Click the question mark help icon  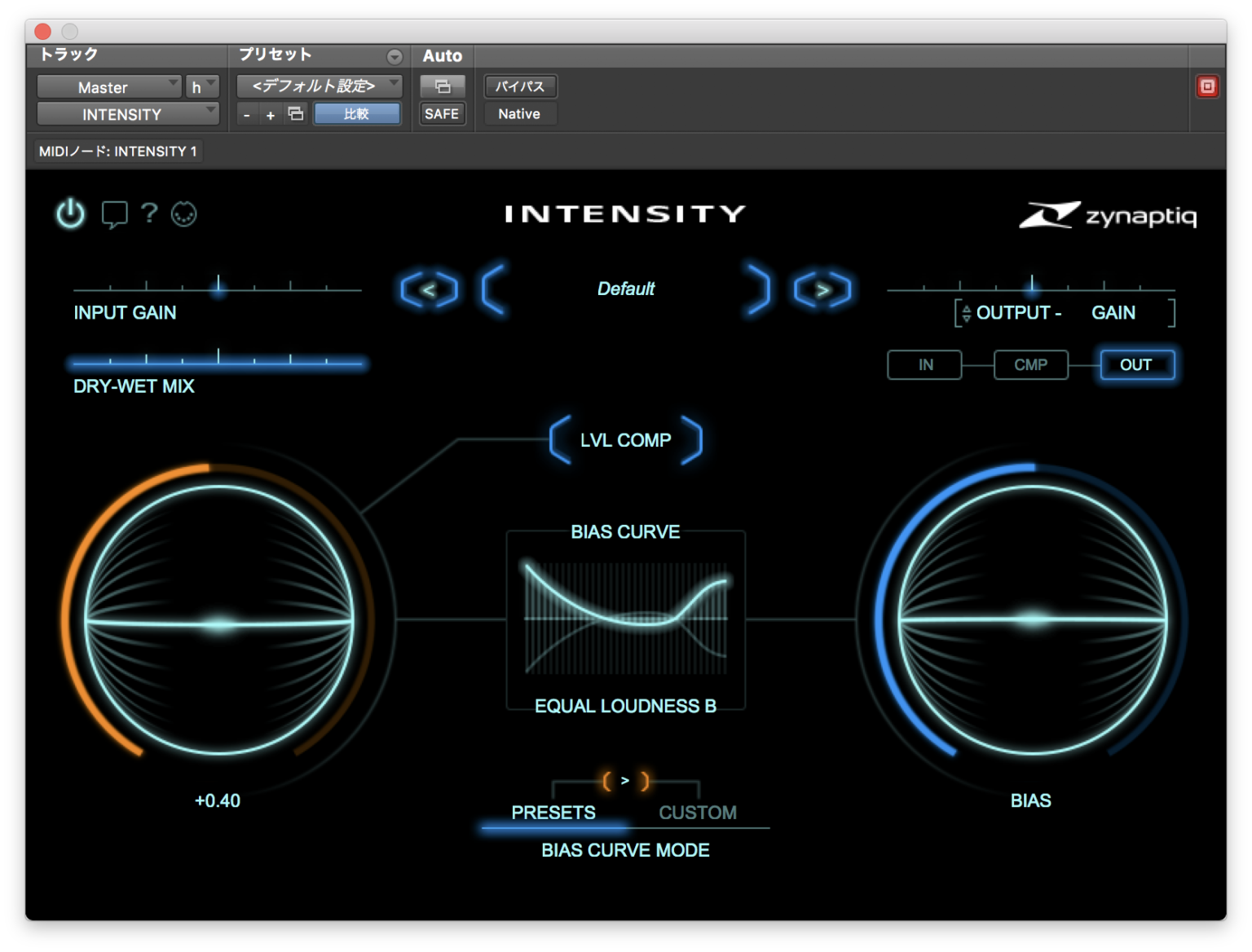point(148,214)
